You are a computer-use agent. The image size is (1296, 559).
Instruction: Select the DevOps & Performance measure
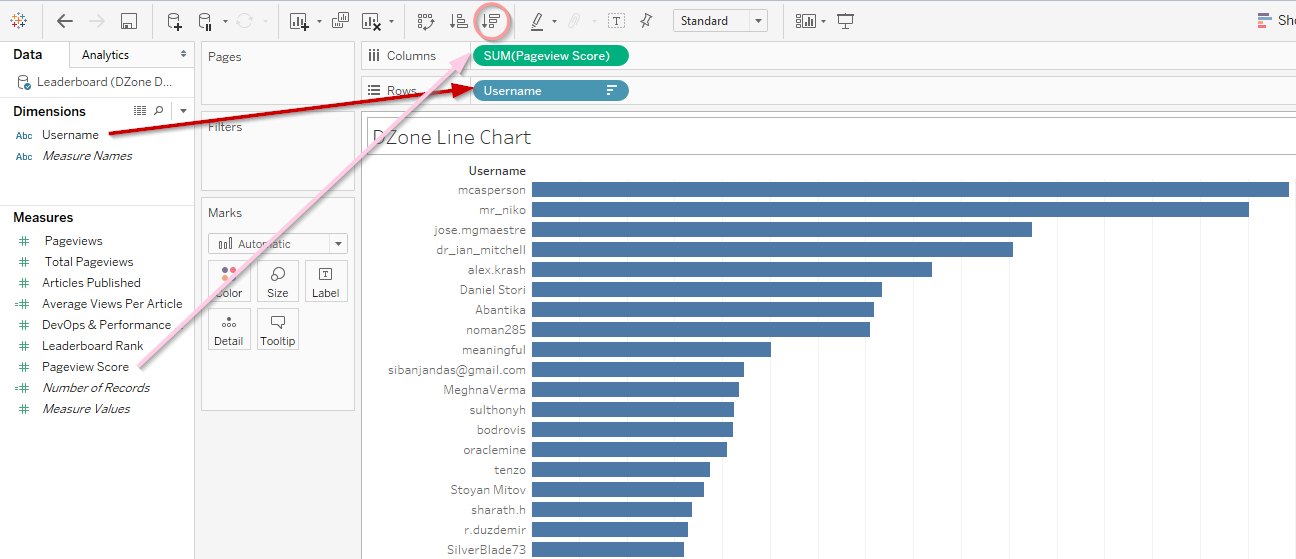tap(106, 325)
